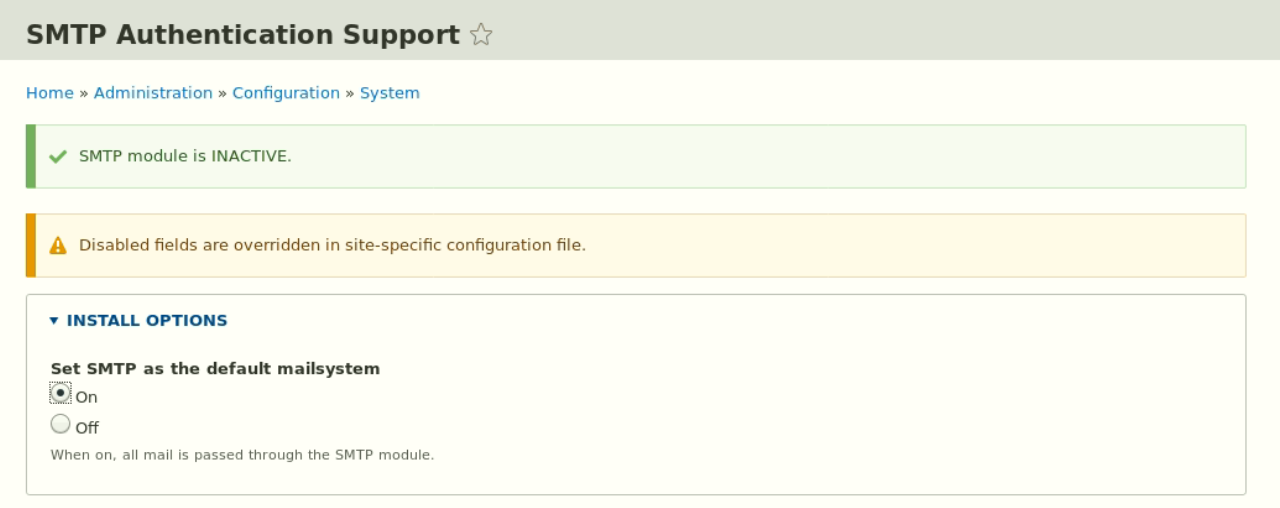The width and height of the screenshot is (1280, 508).
Task: Click the INSTALL OPTIONS fieldset title
Action: point(146,321)
